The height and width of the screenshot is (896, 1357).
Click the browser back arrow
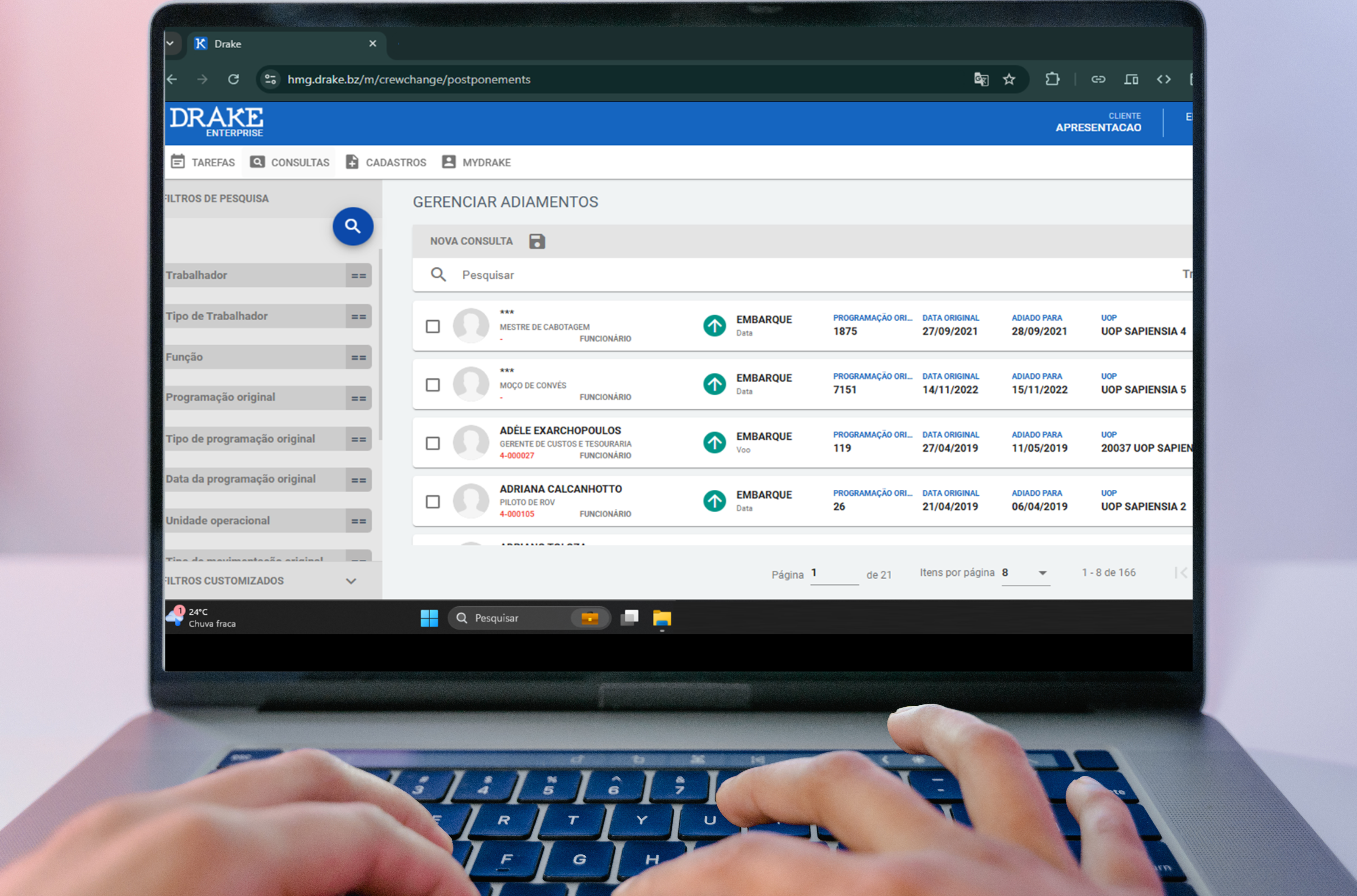(x=172, y=79)
